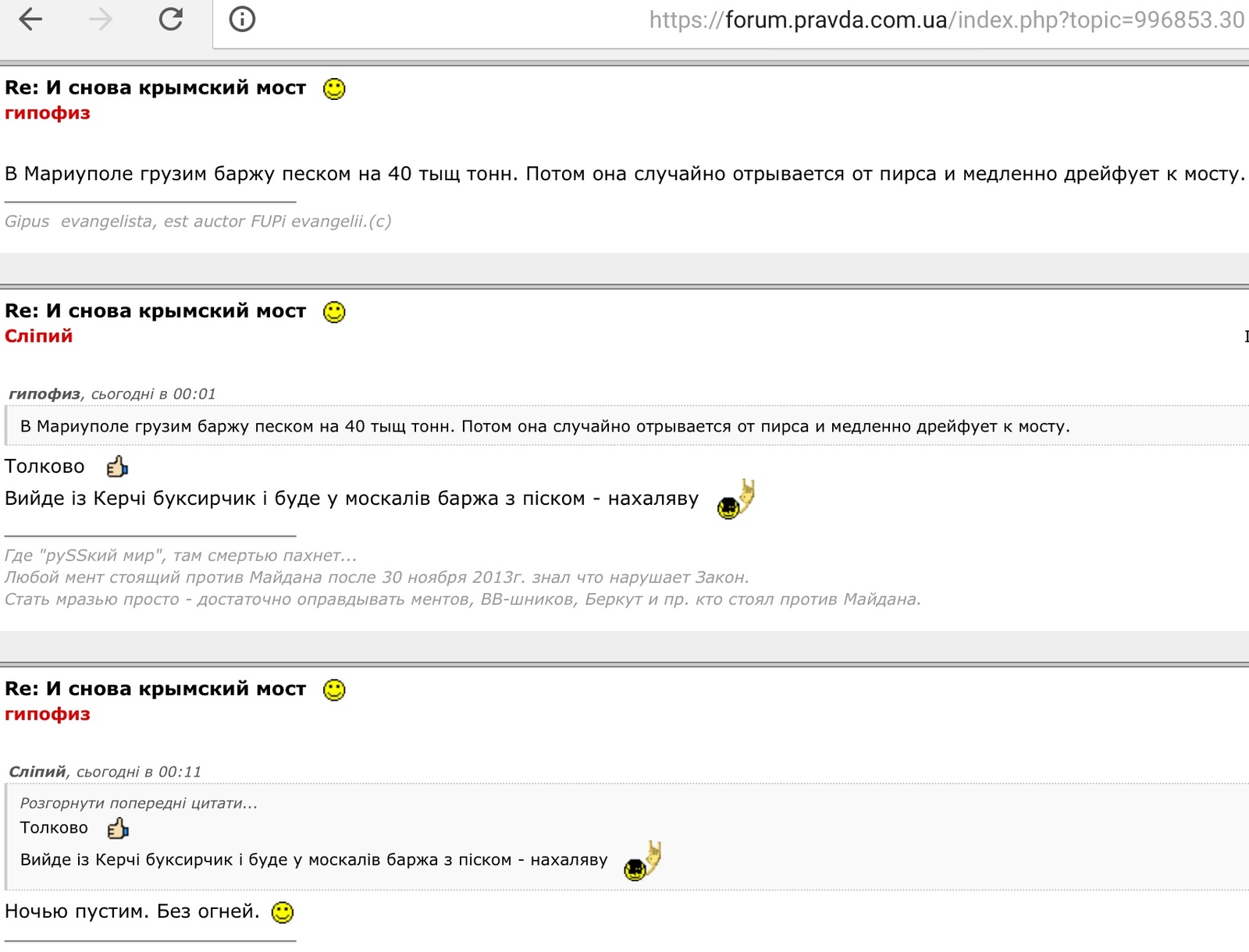Click smiley icon beside third post title
Image resolution: width=1249 pixels, height=952 pixels.
point(334,690)
